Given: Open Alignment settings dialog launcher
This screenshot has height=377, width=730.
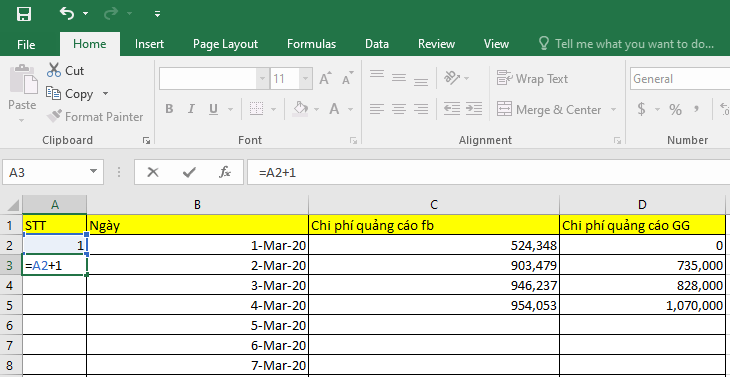Looking at the screenshot, I should click(x=617, y=140).
